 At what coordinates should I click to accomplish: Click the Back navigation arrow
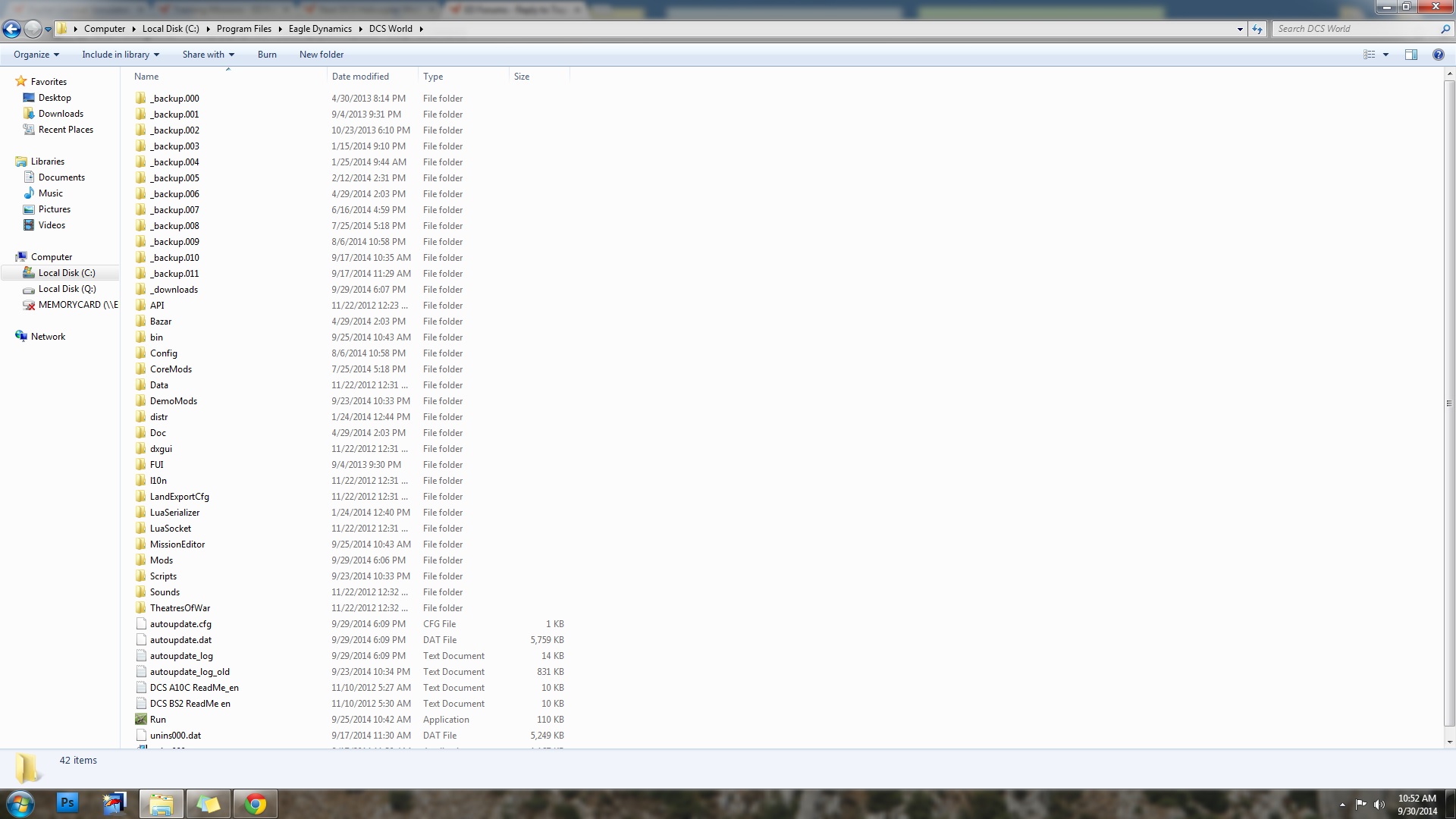coord(11,29)
